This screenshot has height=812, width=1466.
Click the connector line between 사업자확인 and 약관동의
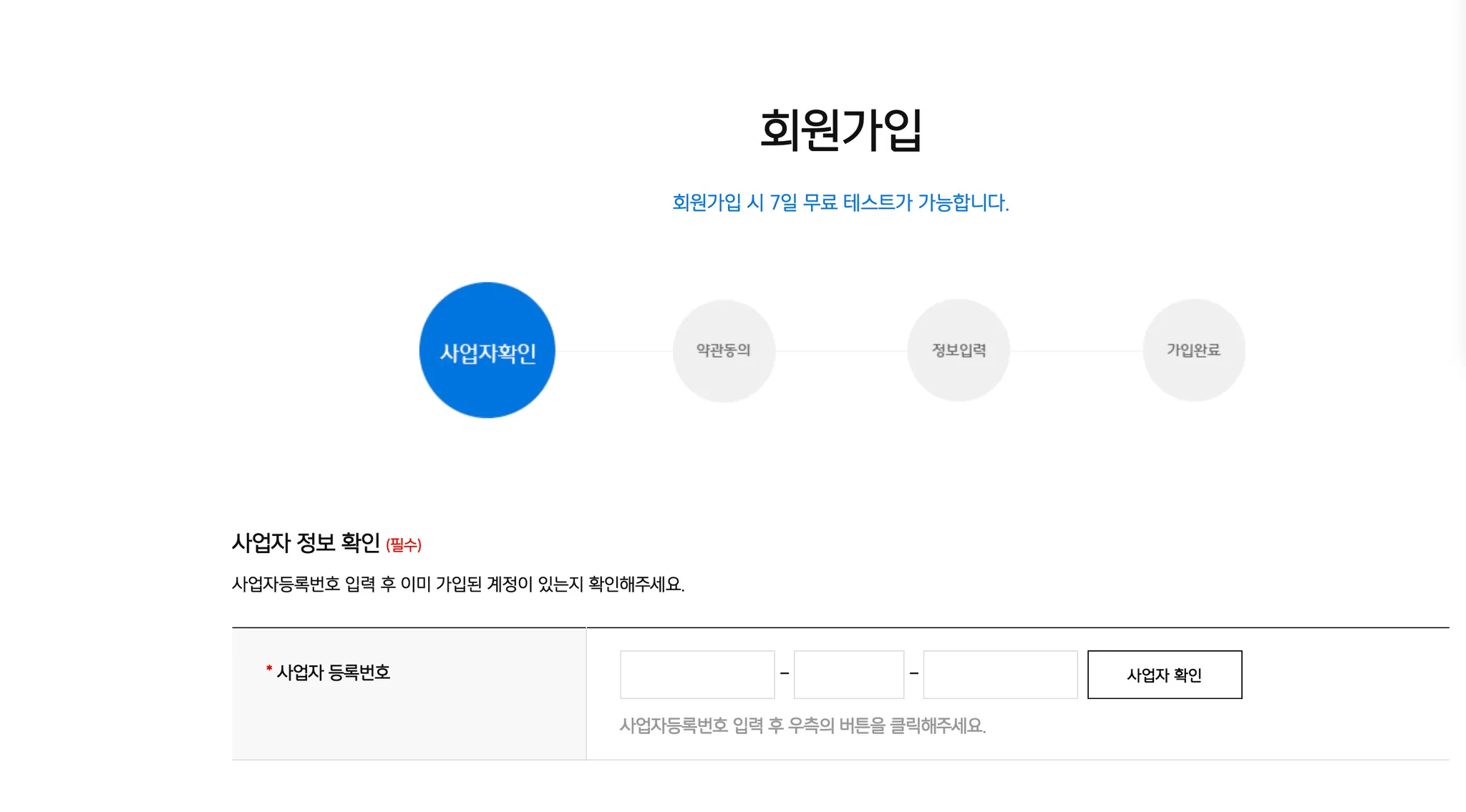coord(613,351)
